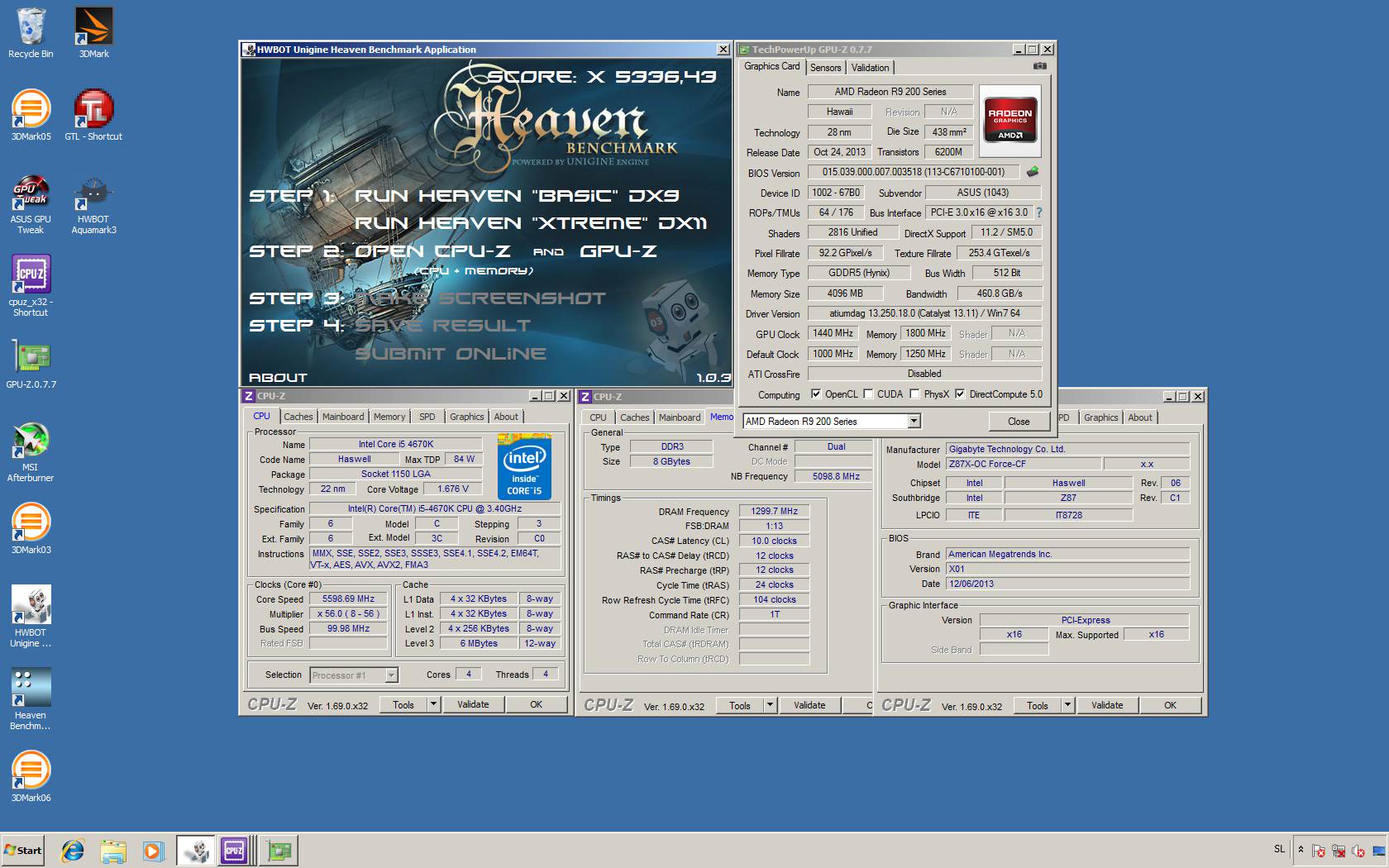The image size is (1389, 868).
Task: Click the Bus Interface question mark icon
Action: (x=1039, y=212)
